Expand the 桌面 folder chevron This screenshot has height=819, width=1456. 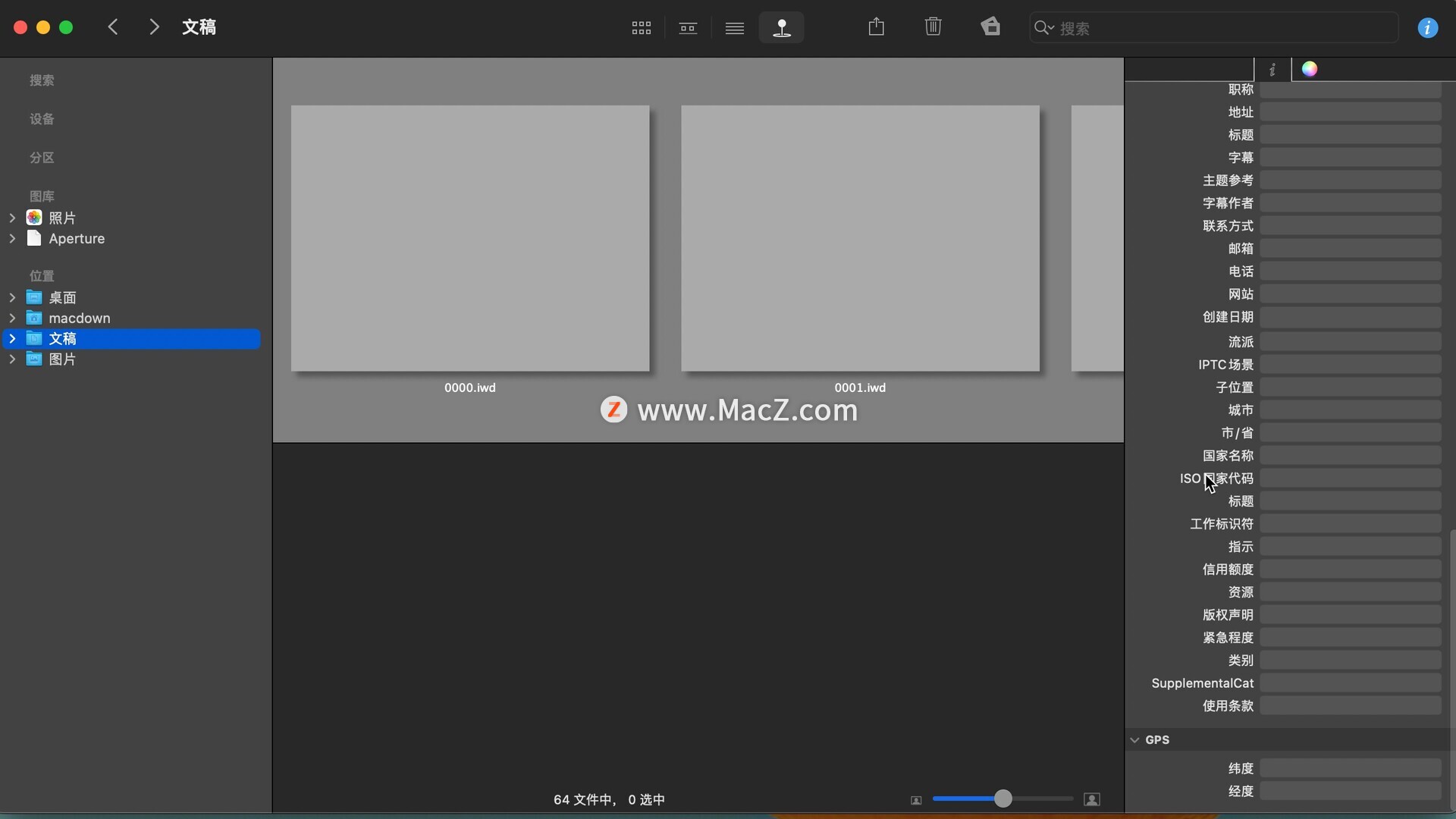(12, 297)
